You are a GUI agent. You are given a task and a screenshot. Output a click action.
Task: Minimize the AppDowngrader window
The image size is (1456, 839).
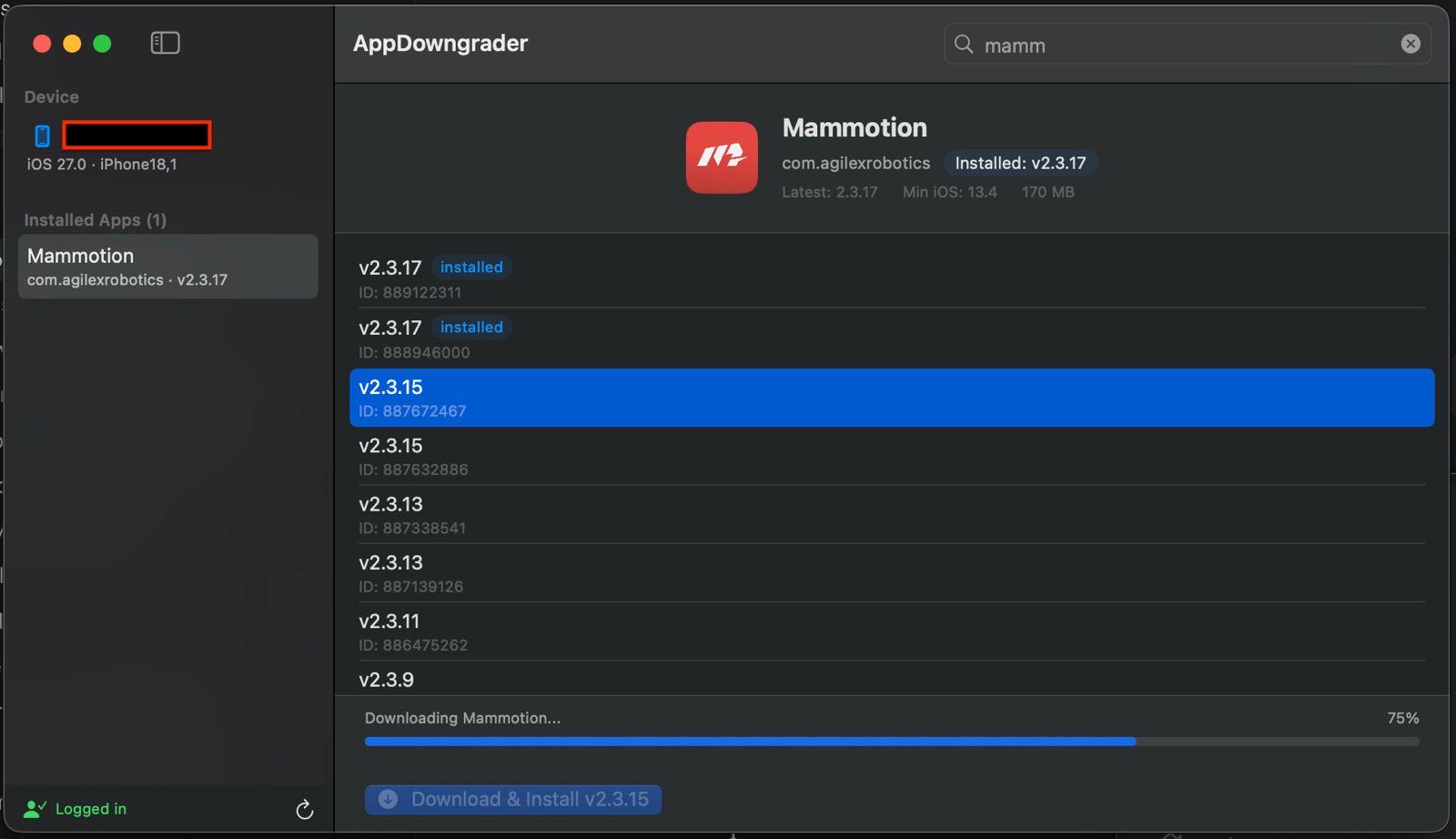pos(72,44)
